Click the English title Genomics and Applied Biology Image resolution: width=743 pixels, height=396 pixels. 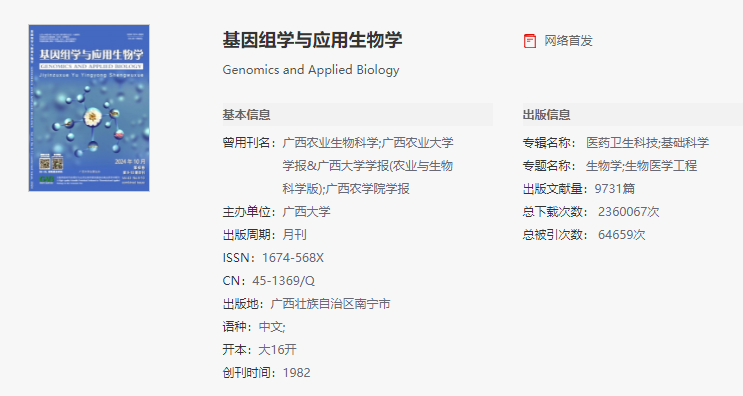click(x=311, y=70)
